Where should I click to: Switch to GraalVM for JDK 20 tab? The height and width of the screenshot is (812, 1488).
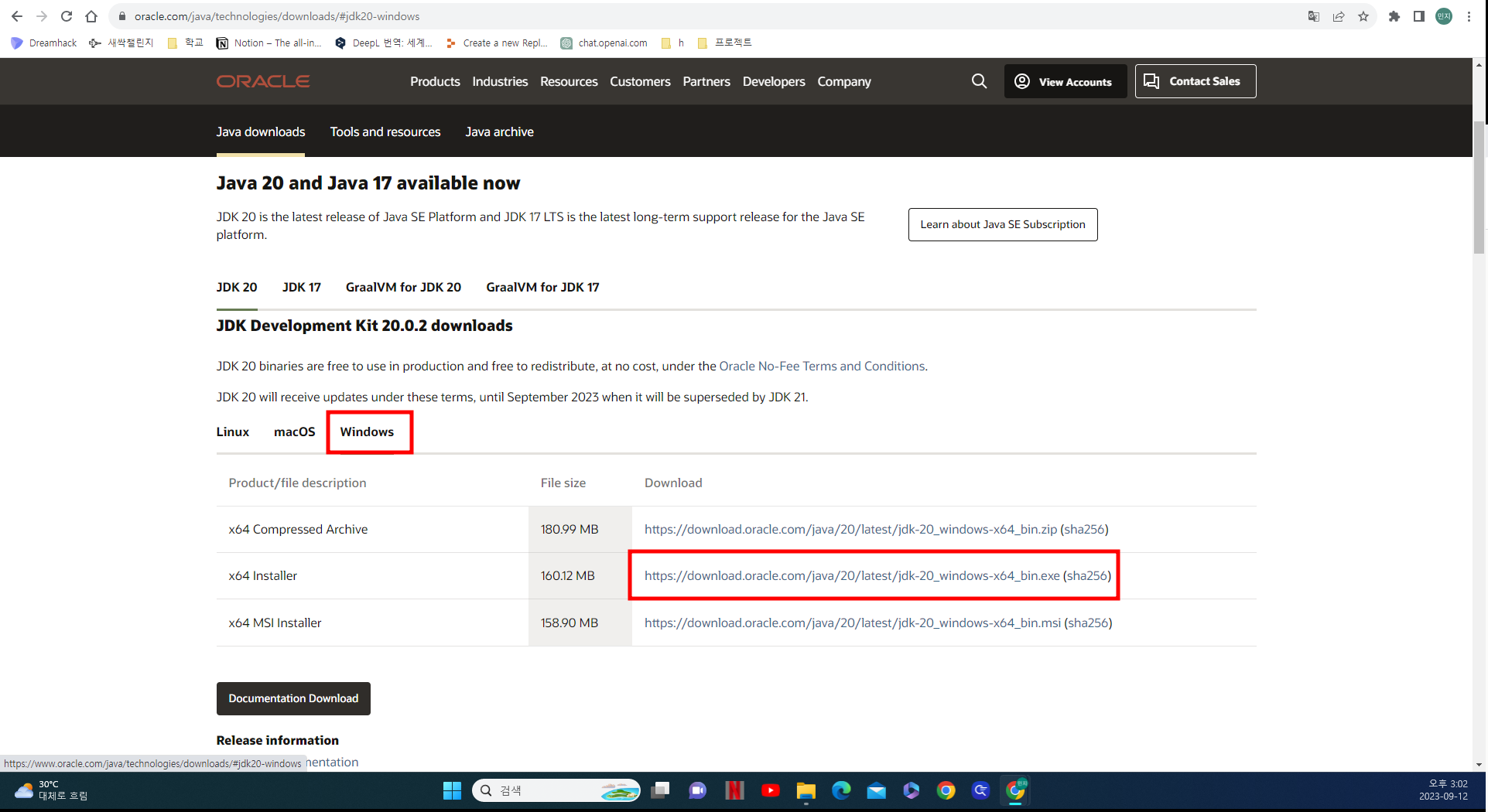pyautogui.click(x=403, y=287)
